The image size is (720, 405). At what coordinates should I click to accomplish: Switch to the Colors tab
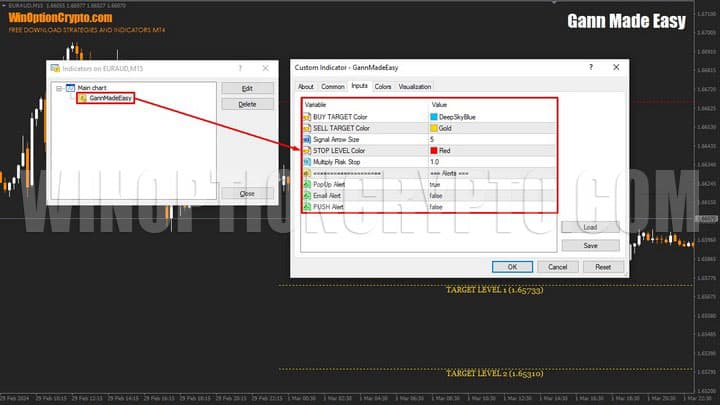[x=383, y=87]
